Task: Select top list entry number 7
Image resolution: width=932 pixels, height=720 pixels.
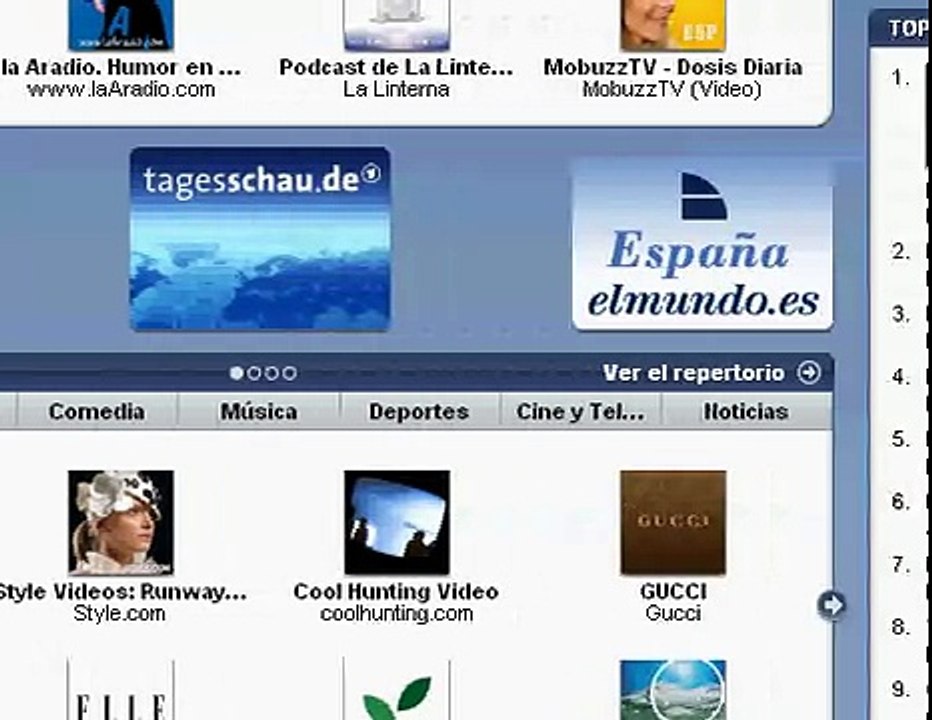Action: point(901,564)
